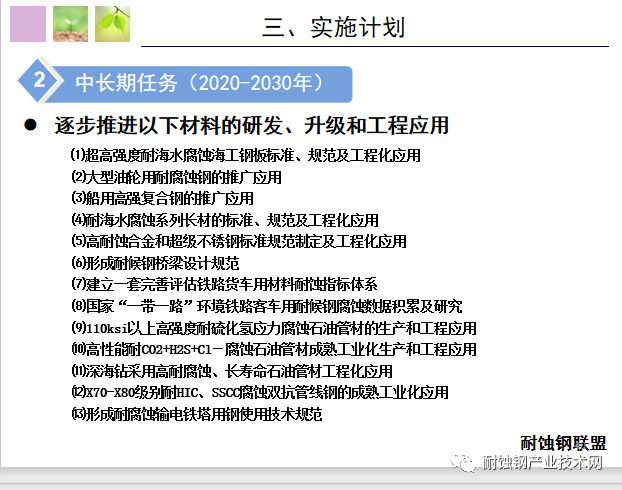Click the black bullet point before the heading

coord(31,125)
